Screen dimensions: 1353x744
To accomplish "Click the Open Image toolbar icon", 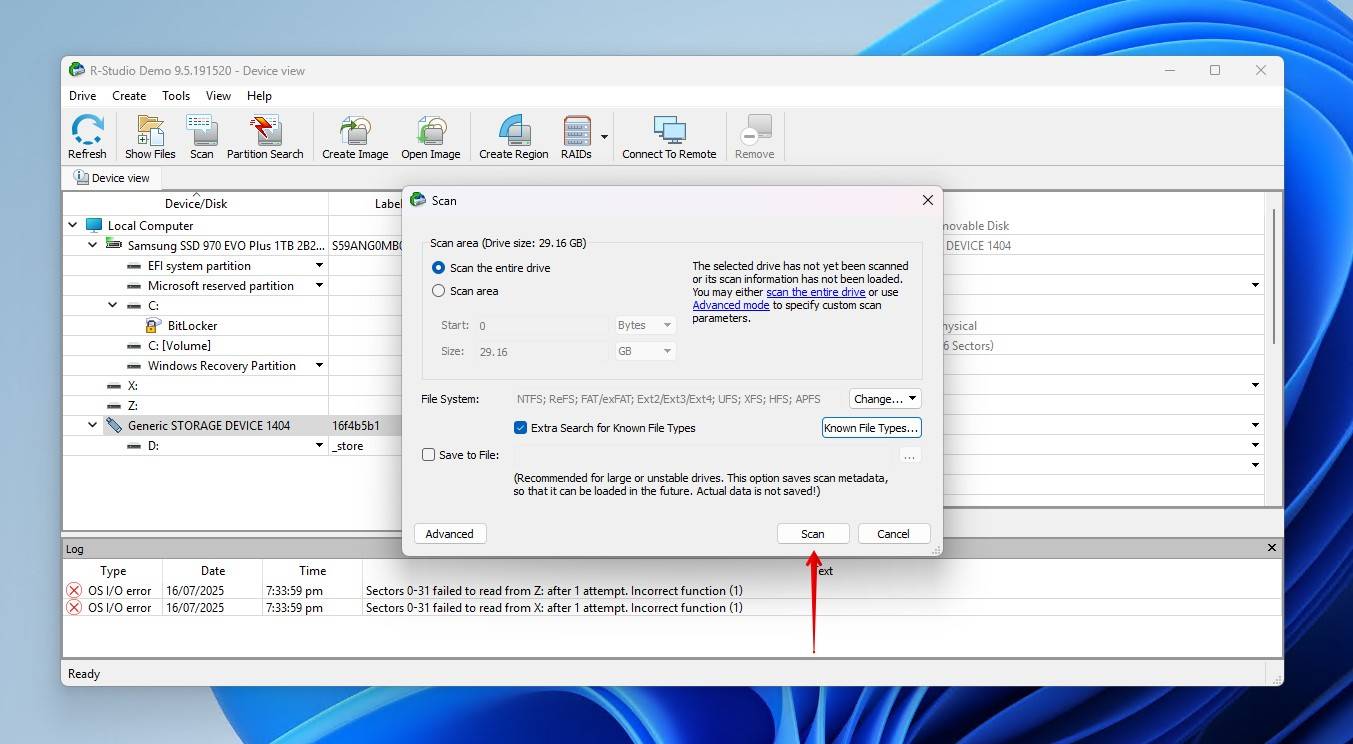I will pos(431,137).
